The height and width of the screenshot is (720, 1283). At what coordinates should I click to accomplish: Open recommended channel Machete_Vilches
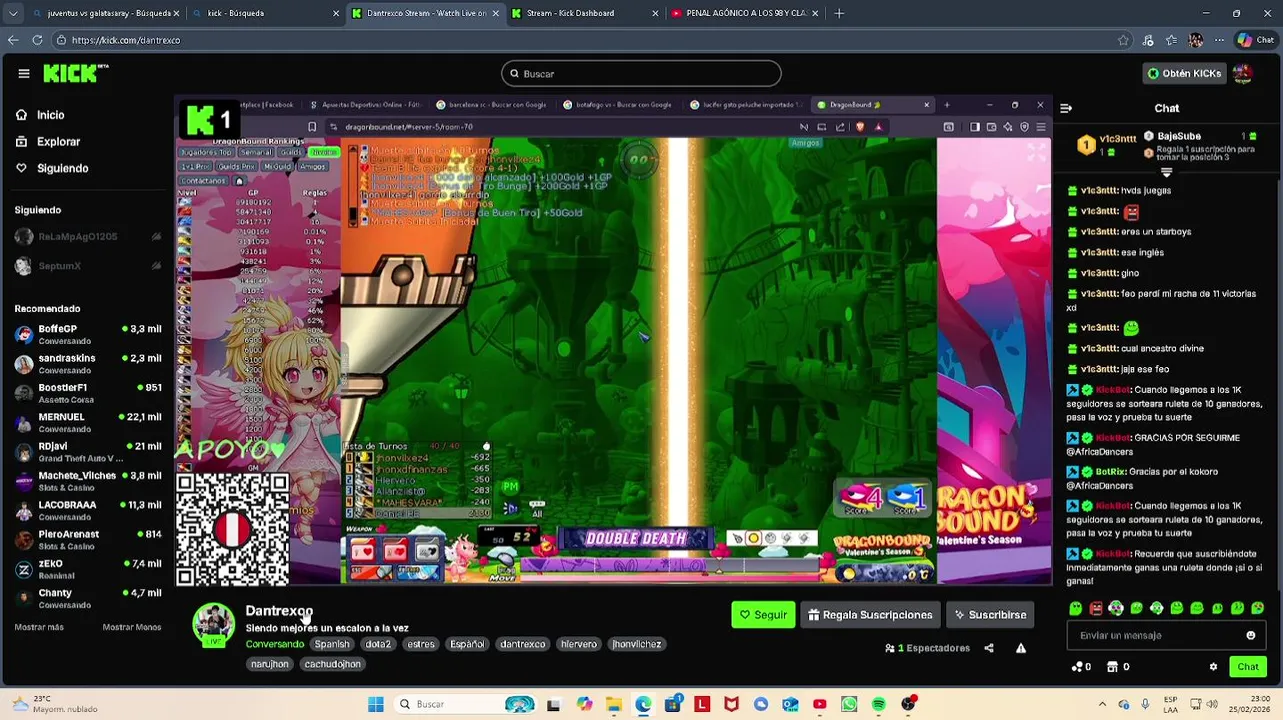(x=88, y=481)
